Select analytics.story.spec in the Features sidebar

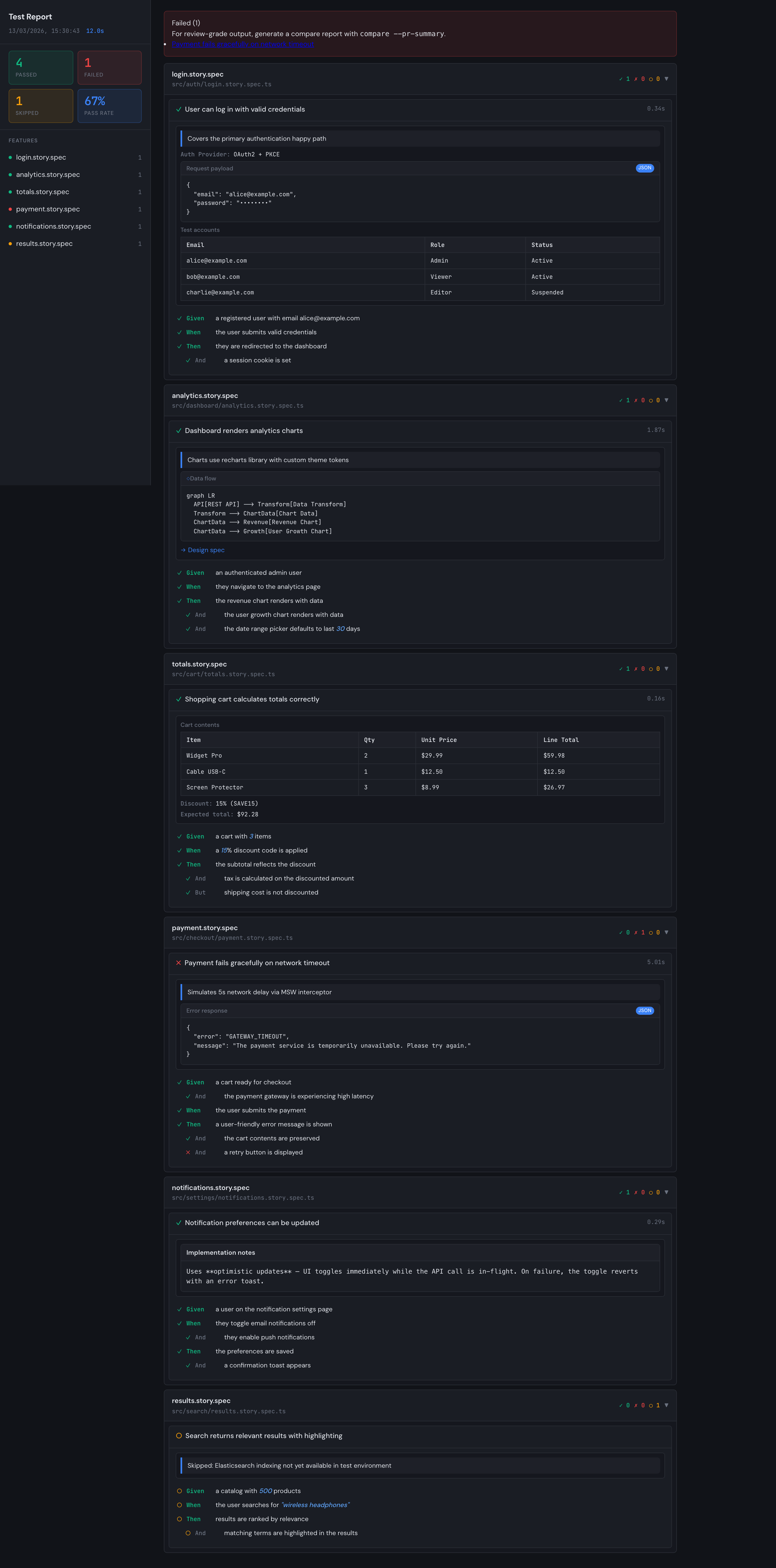click(x=47, y=174)
